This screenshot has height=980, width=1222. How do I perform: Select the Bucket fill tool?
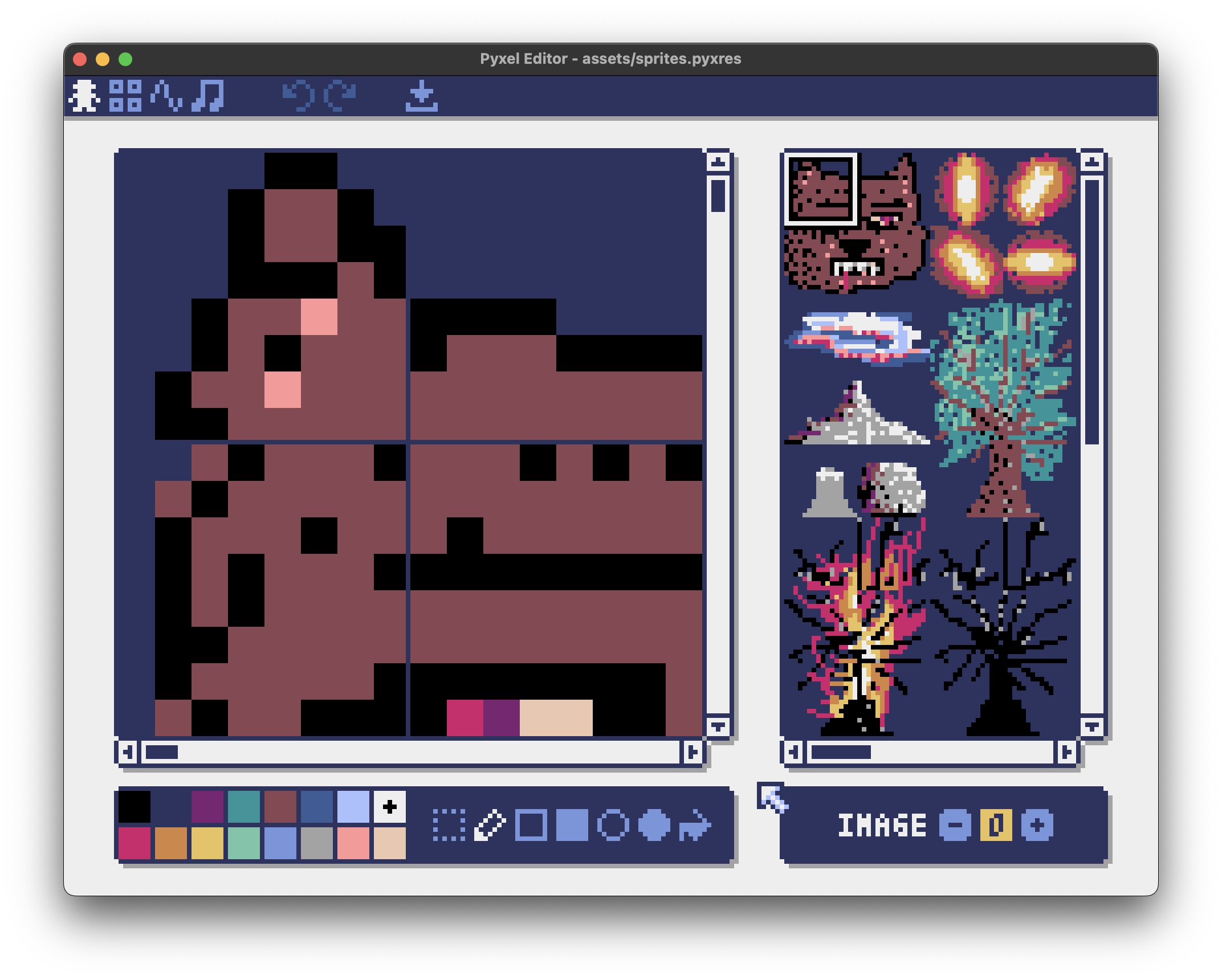tap(695, 824)
